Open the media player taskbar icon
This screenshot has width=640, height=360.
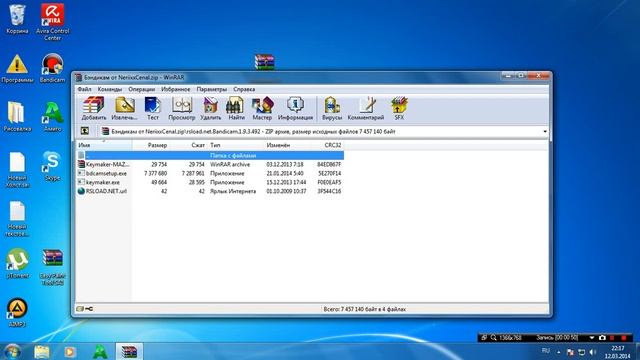pos(70,351)
